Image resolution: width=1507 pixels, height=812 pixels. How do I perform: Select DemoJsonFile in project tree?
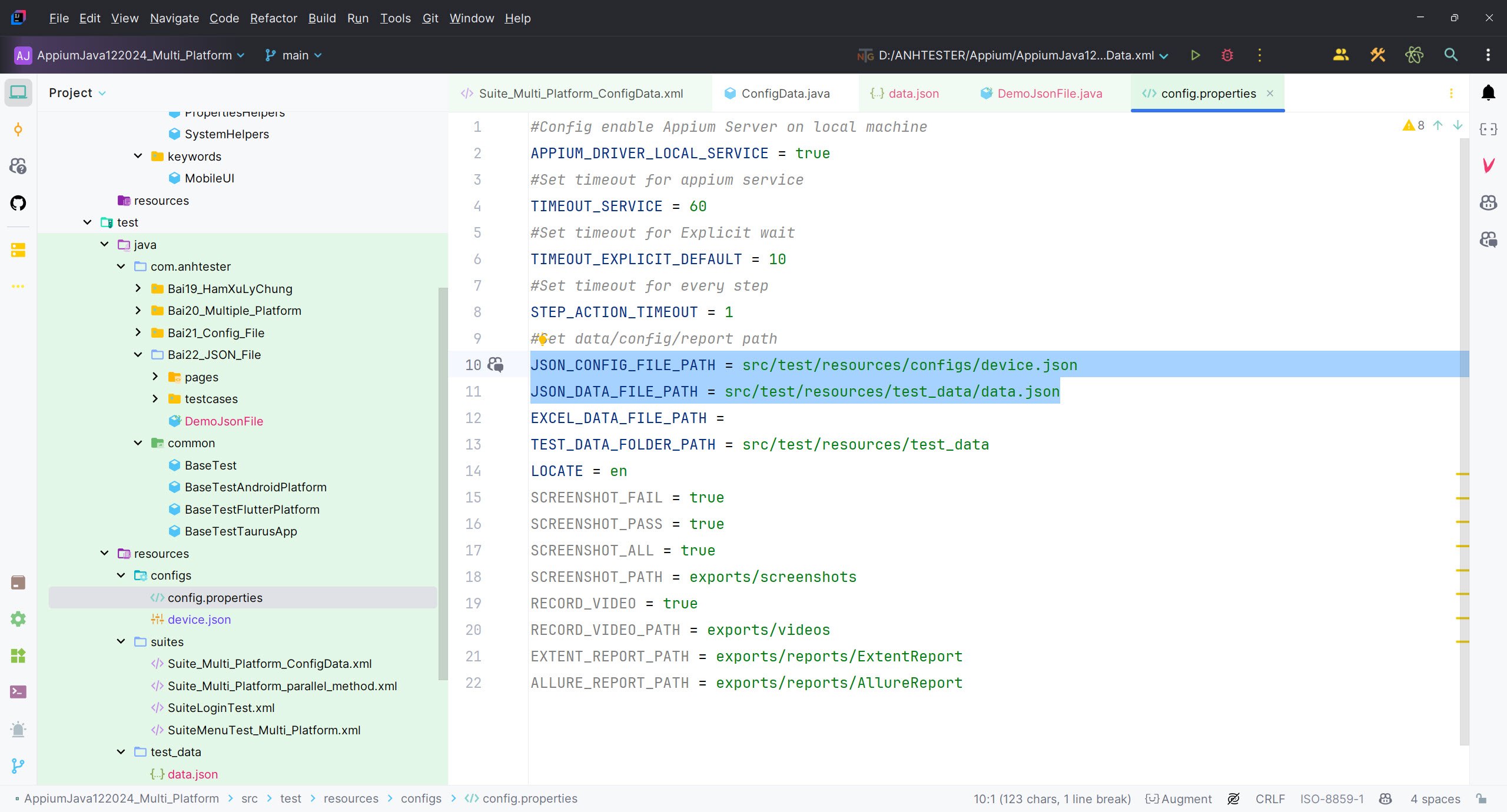(x=224, y=421)
